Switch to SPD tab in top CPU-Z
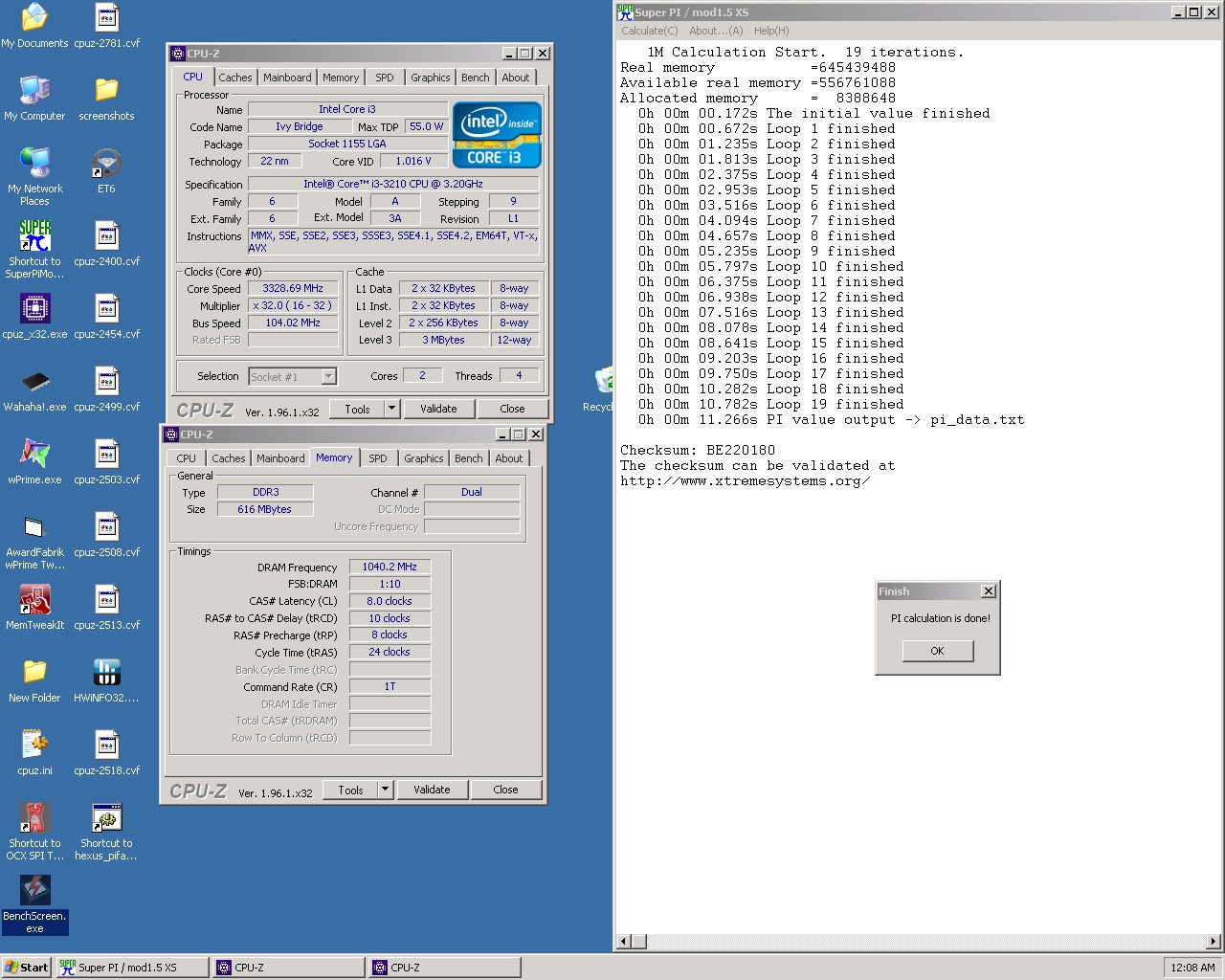The image size is (1225, 980). pyautogui.click(x=385, y=78)
